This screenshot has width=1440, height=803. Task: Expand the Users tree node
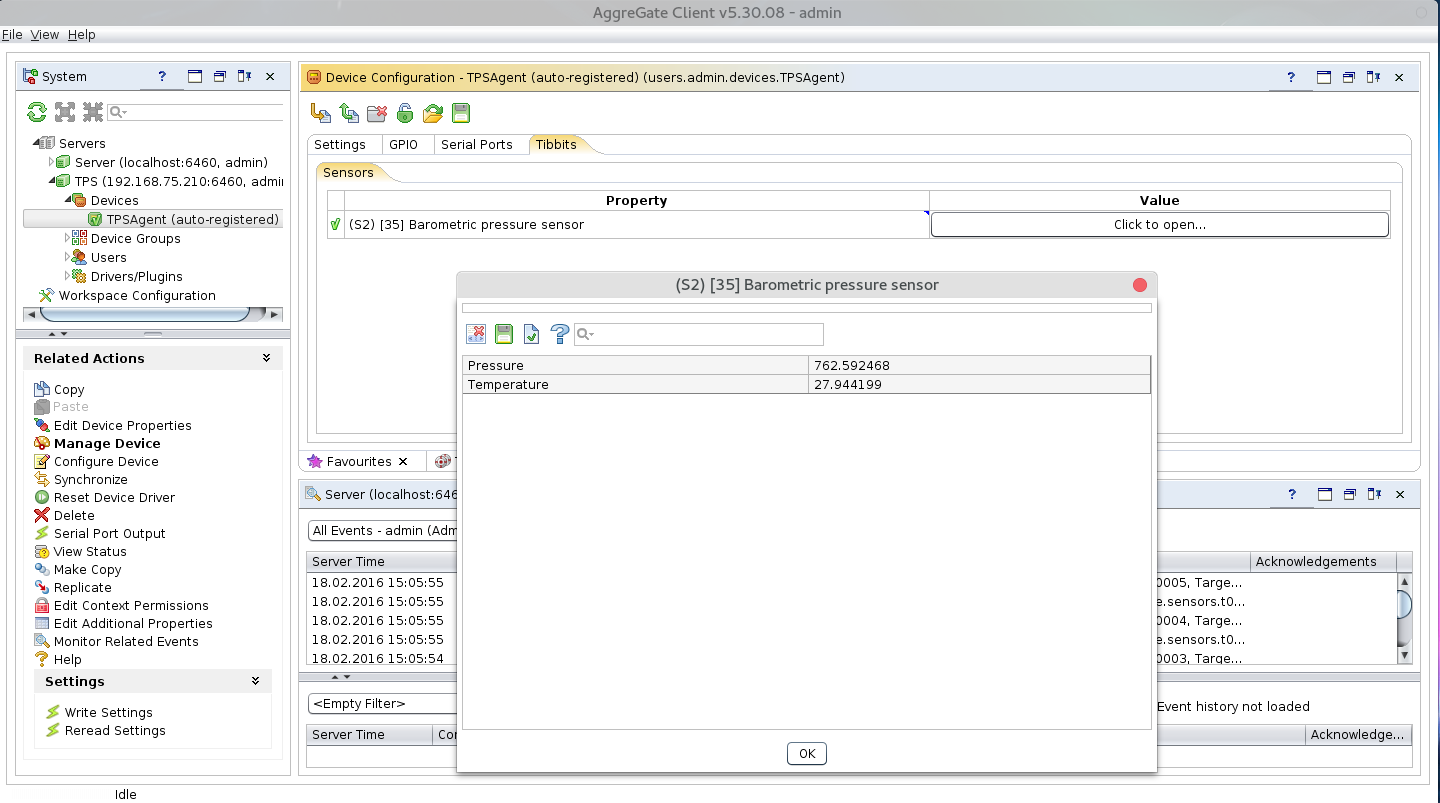[x=68, y=257]
